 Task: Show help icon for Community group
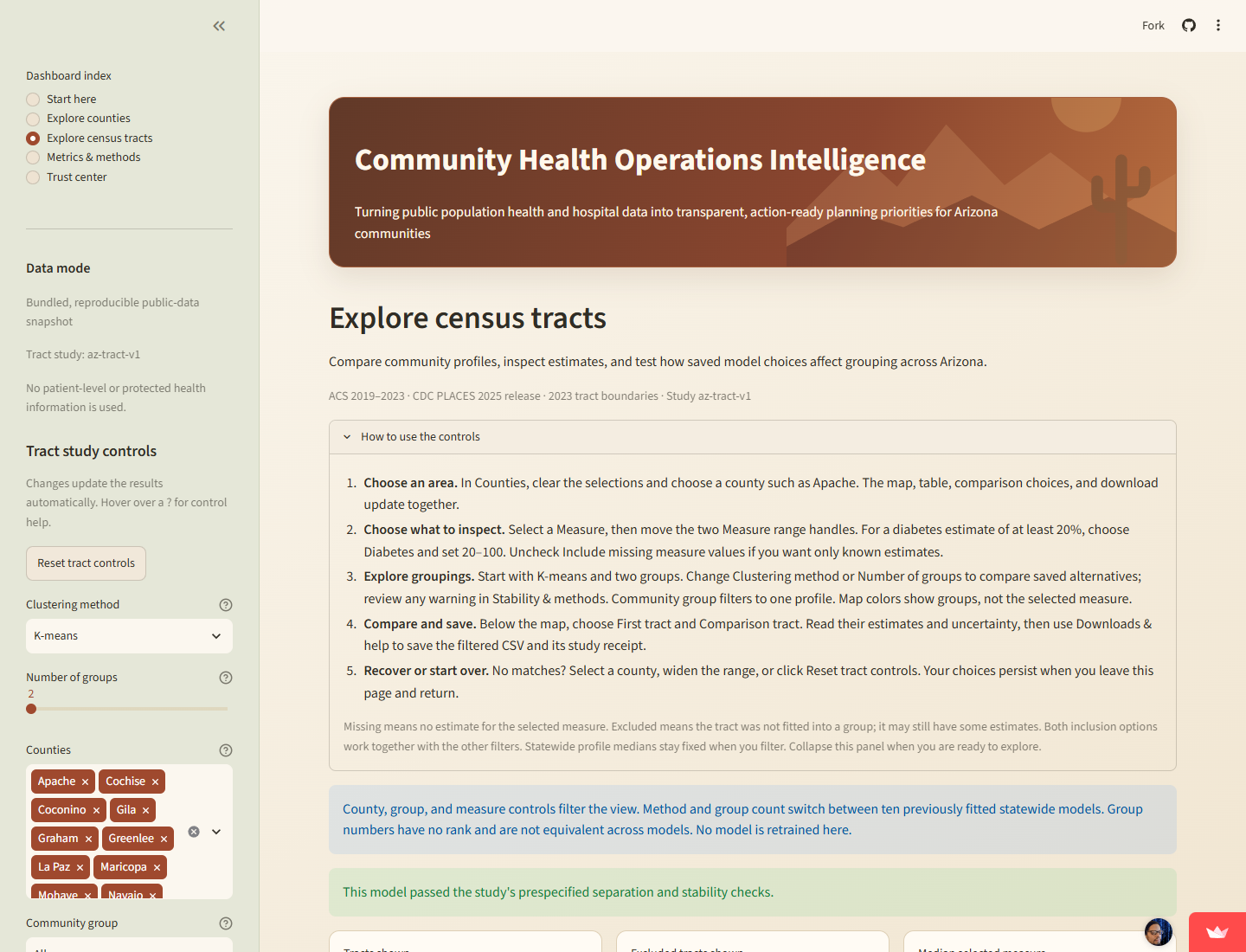pos(226,923)
